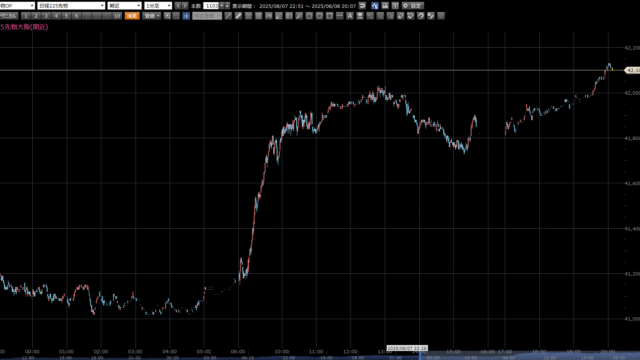The width and height of the screenshot is (640, 360).
Task: Click the bottom timeline range slider handle
Action: [x=420, y=354]
